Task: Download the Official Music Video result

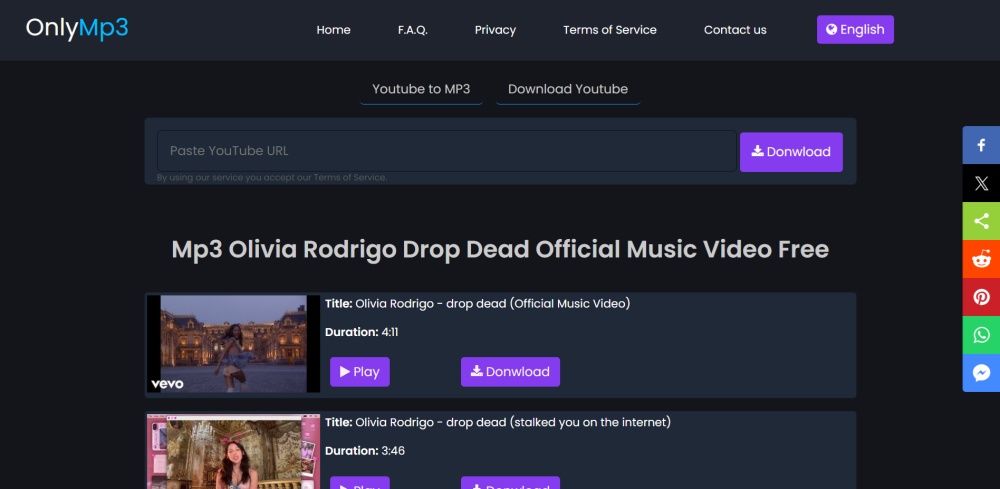Action: tap(510, 372)
